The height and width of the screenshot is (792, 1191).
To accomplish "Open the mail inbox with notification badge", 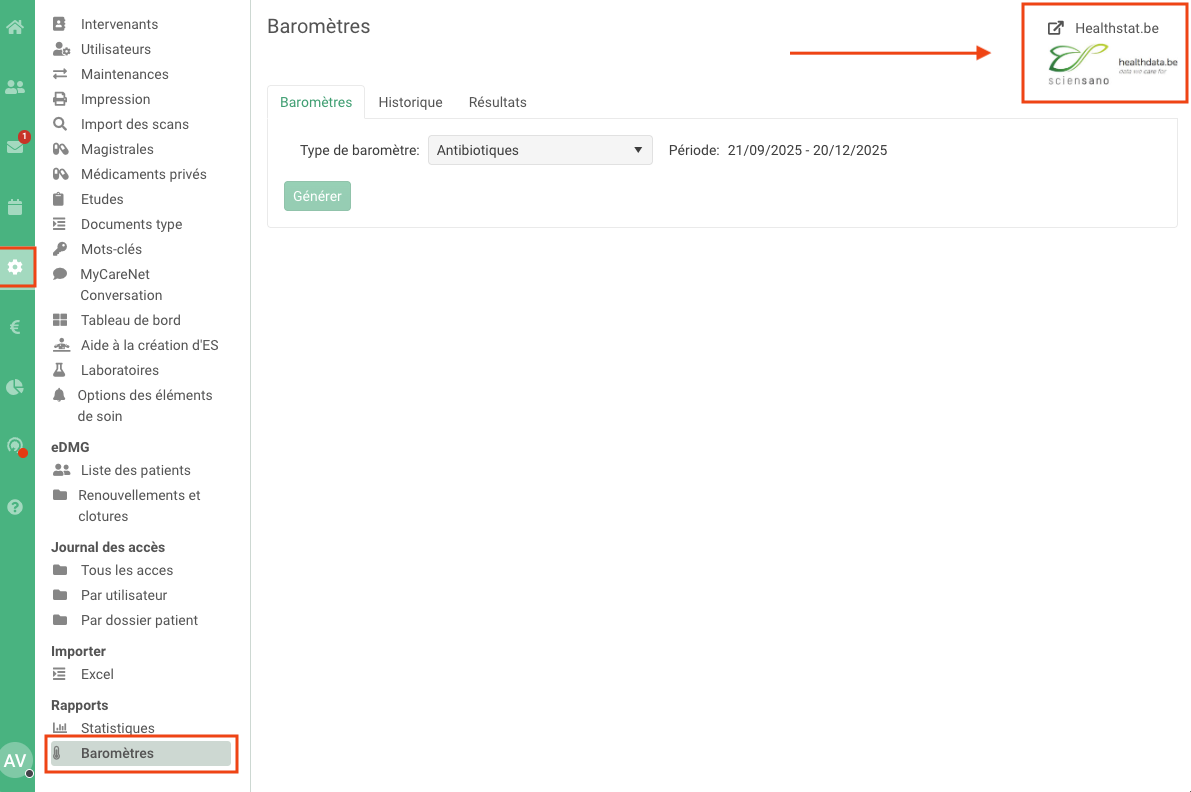I will click(x=15, y=147).
